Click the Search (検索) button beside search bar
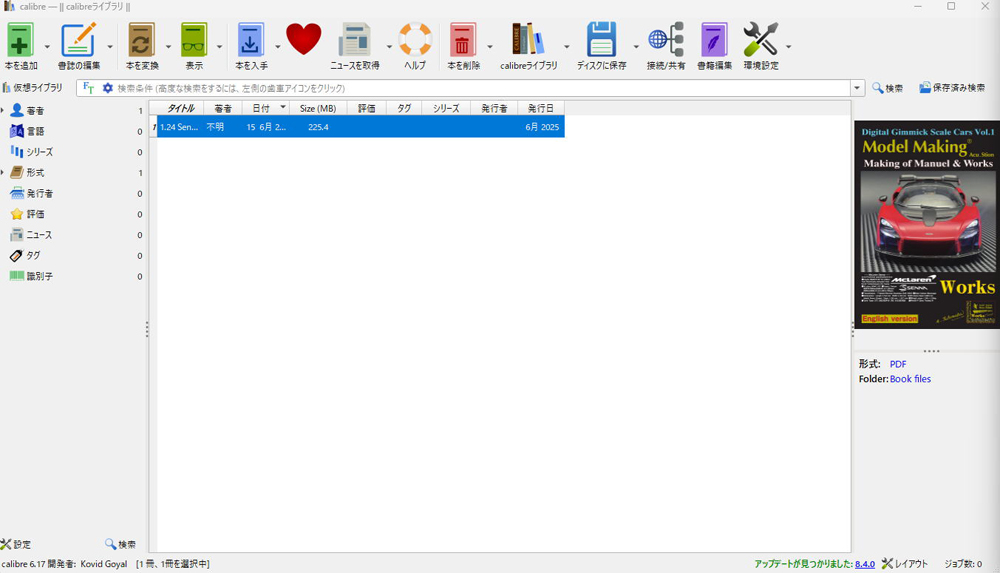1000x573 pixels. coord(888,88)
